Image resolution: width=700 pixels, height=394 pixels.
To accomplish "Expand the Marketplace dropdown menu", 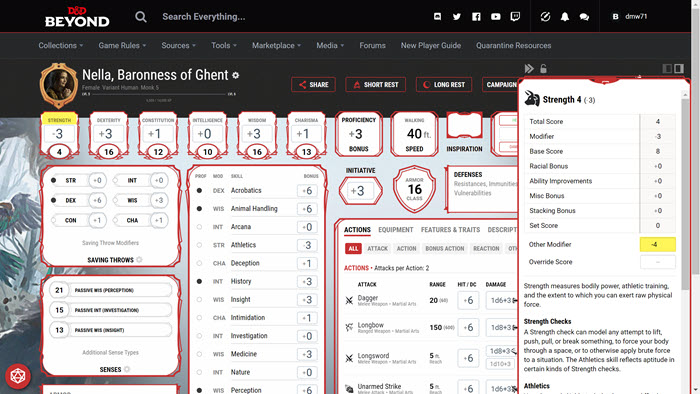I will [276, 46].
